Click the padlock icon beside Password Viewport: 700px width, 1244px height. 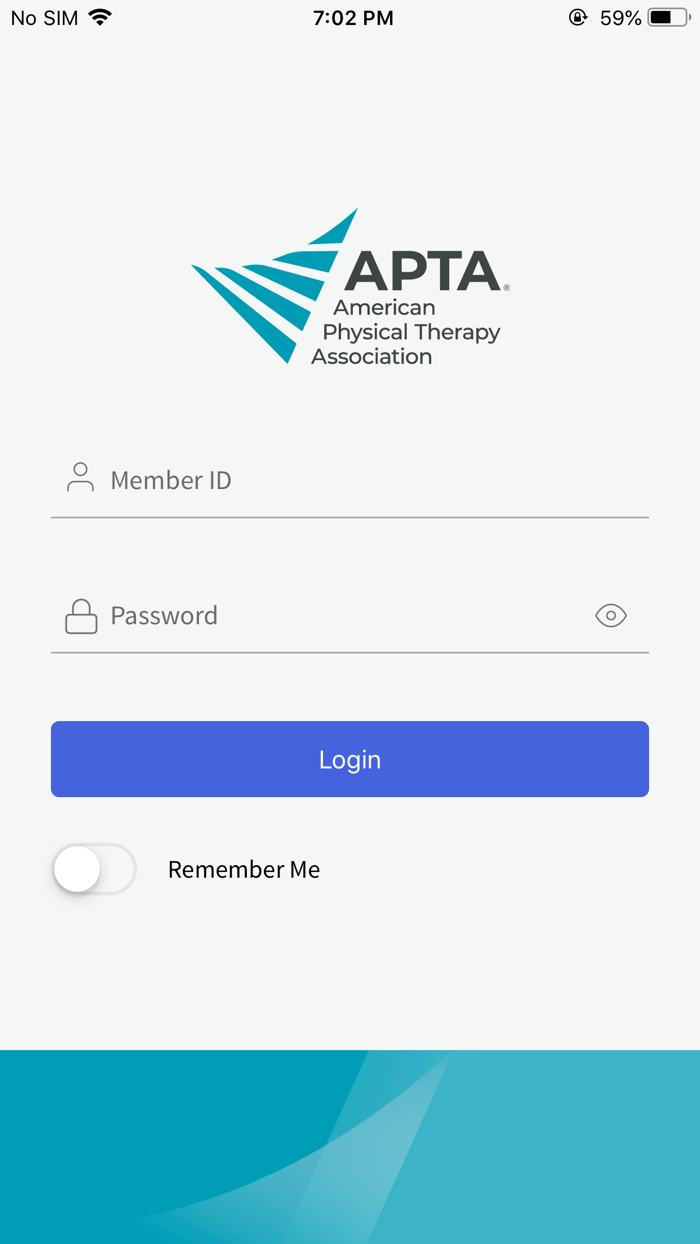80,614
